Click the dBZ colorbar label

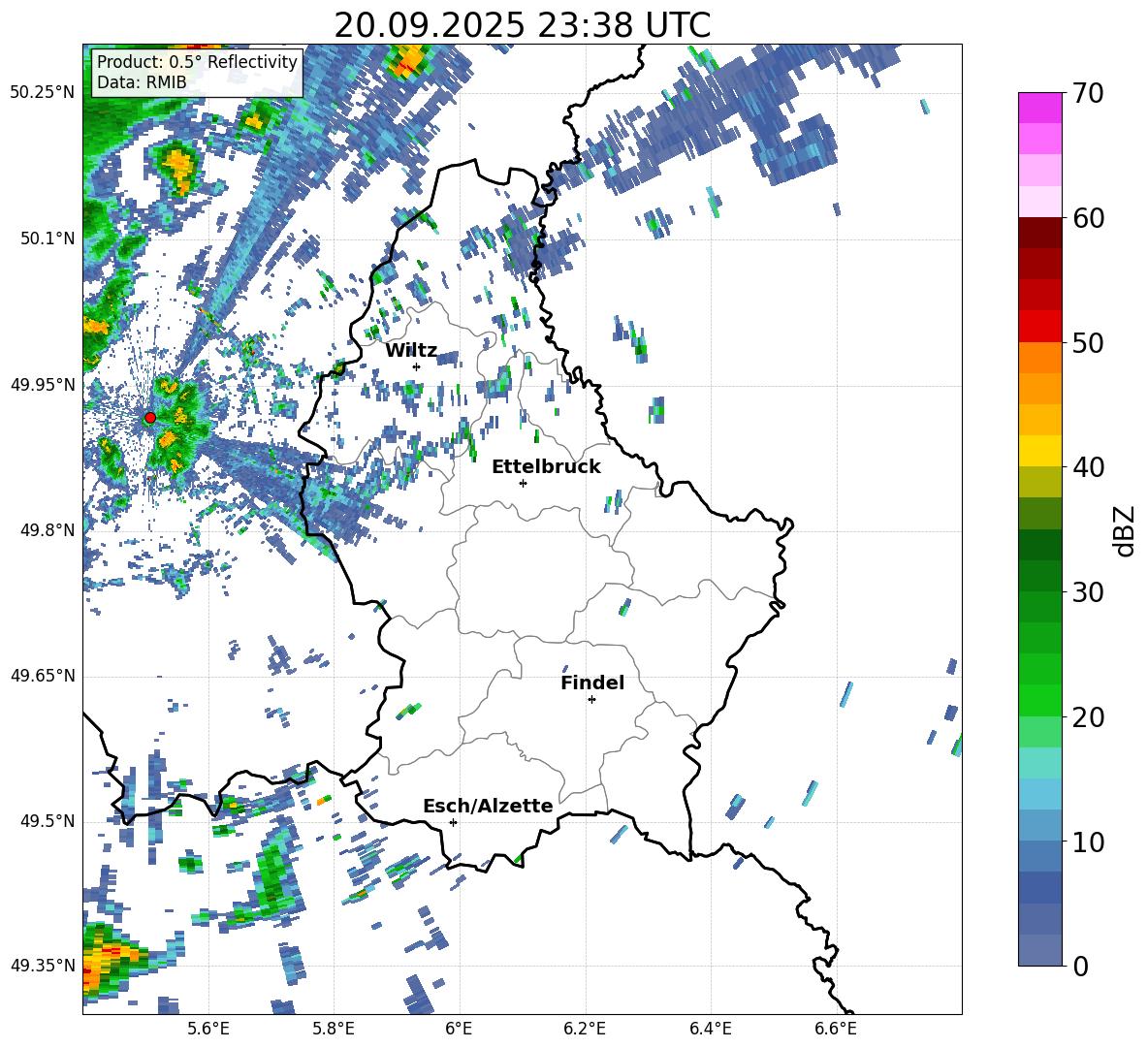1126,530
